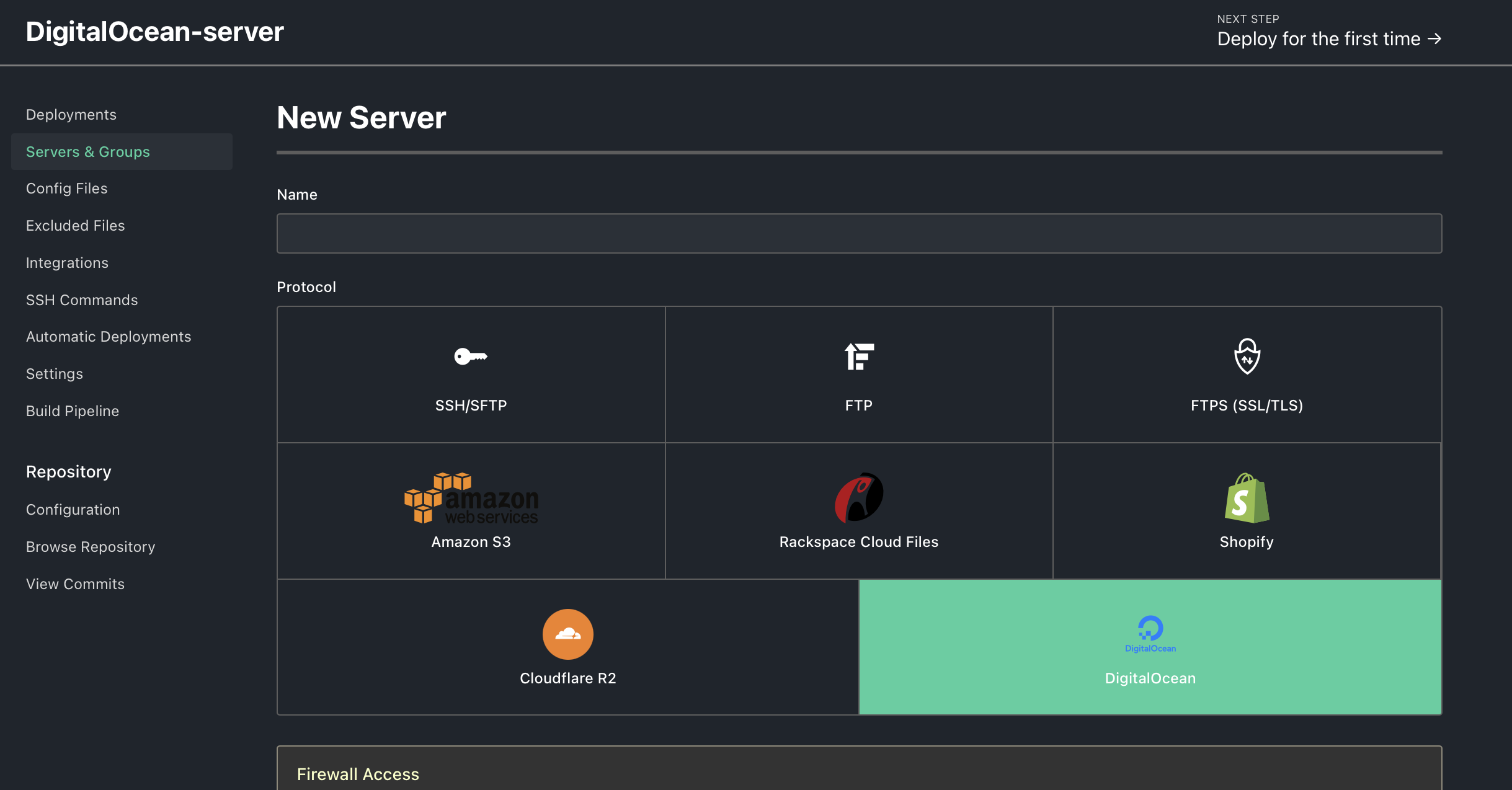1512x790 pixels.
Task: Go to SSH Commands
Action: pos(82,300)
